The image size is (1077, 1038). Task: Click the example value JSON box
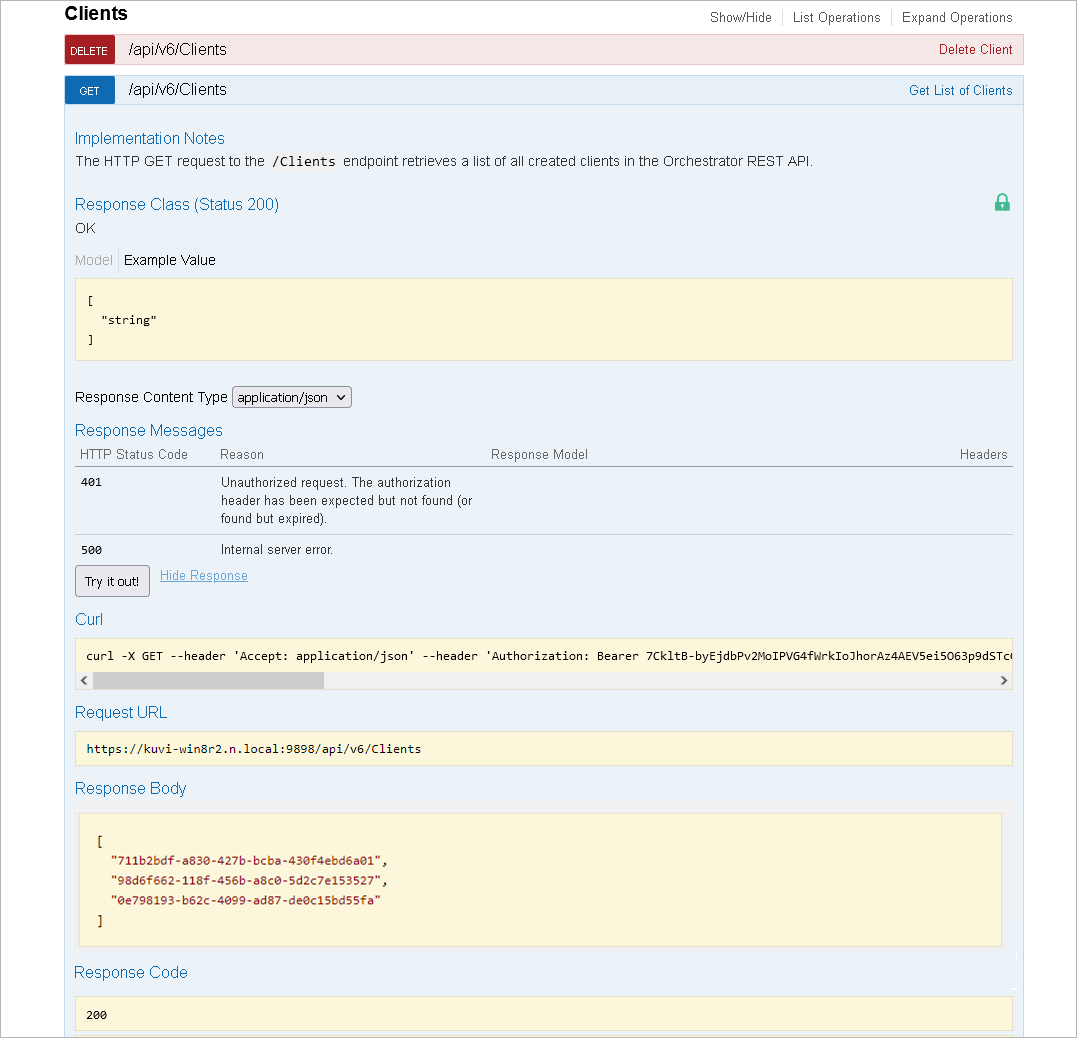pyautogui.click(x=543, y=319)
